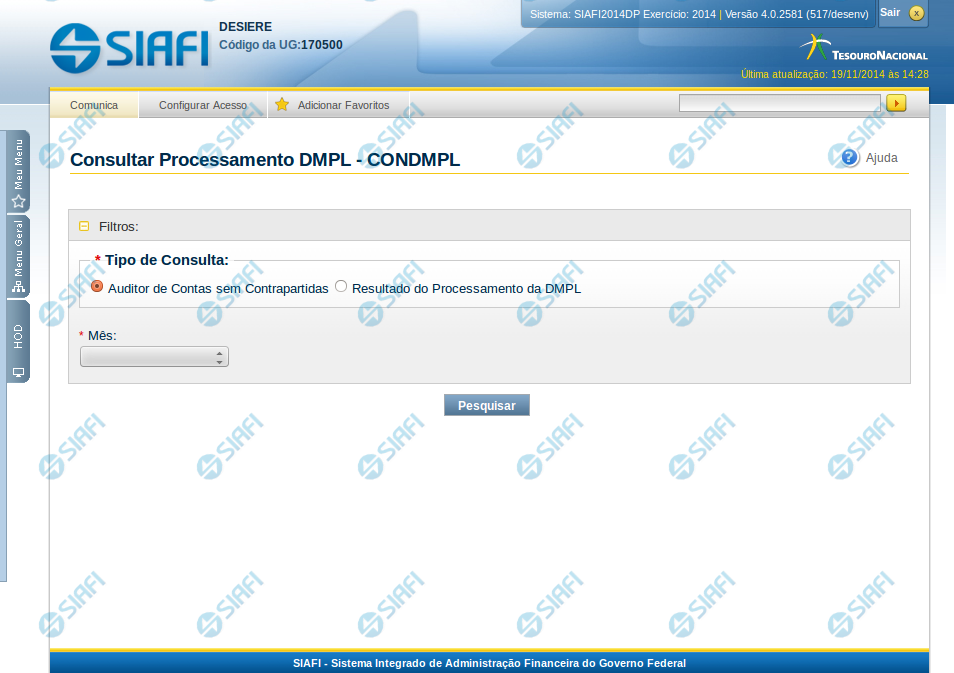Open the Mês dropdown list
The width and height of the screenshot is (954, 673).
click(x=154, y=357)
